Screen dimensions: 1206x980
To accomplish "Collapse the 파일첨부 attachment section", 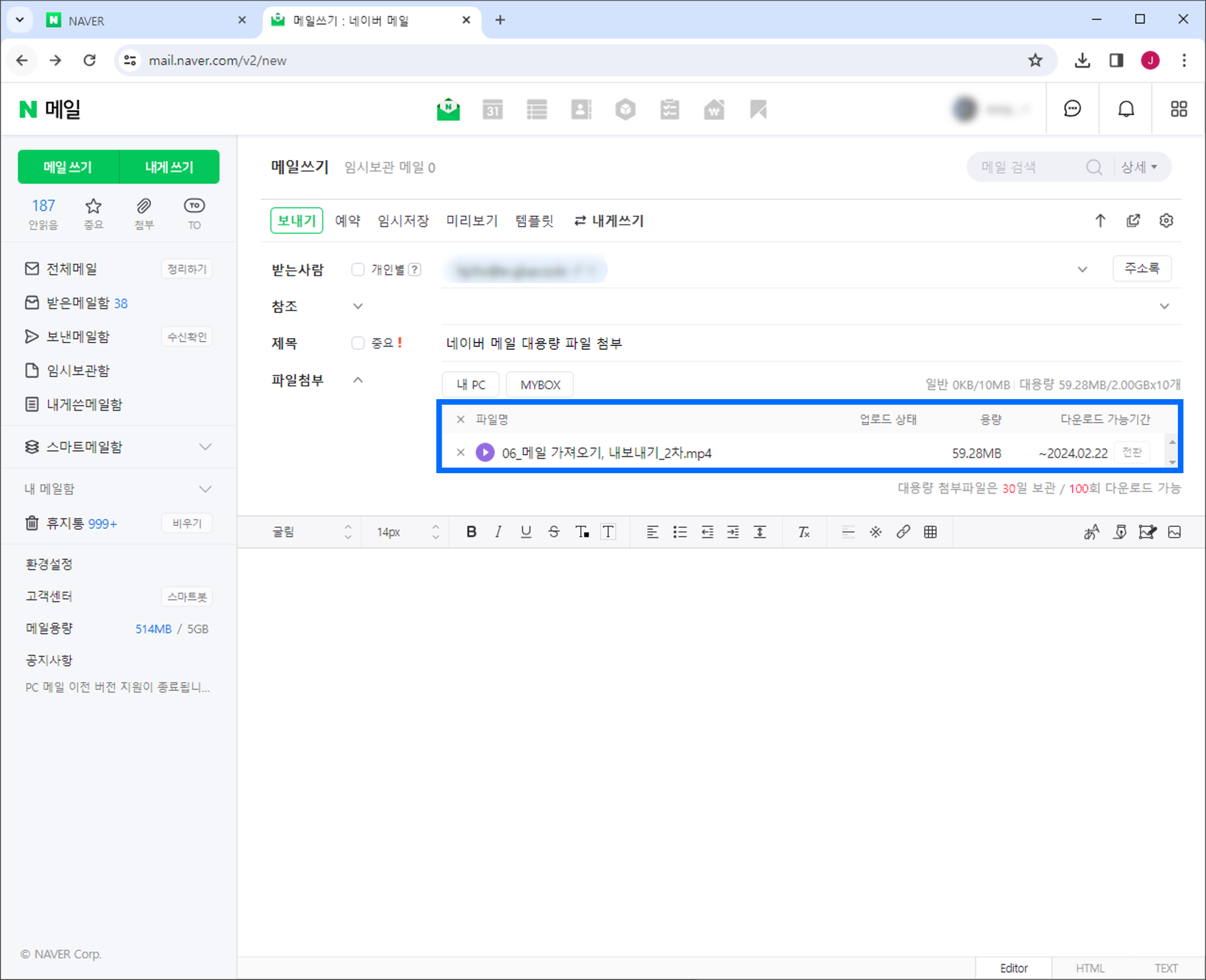I will click(x=358, y=380).
